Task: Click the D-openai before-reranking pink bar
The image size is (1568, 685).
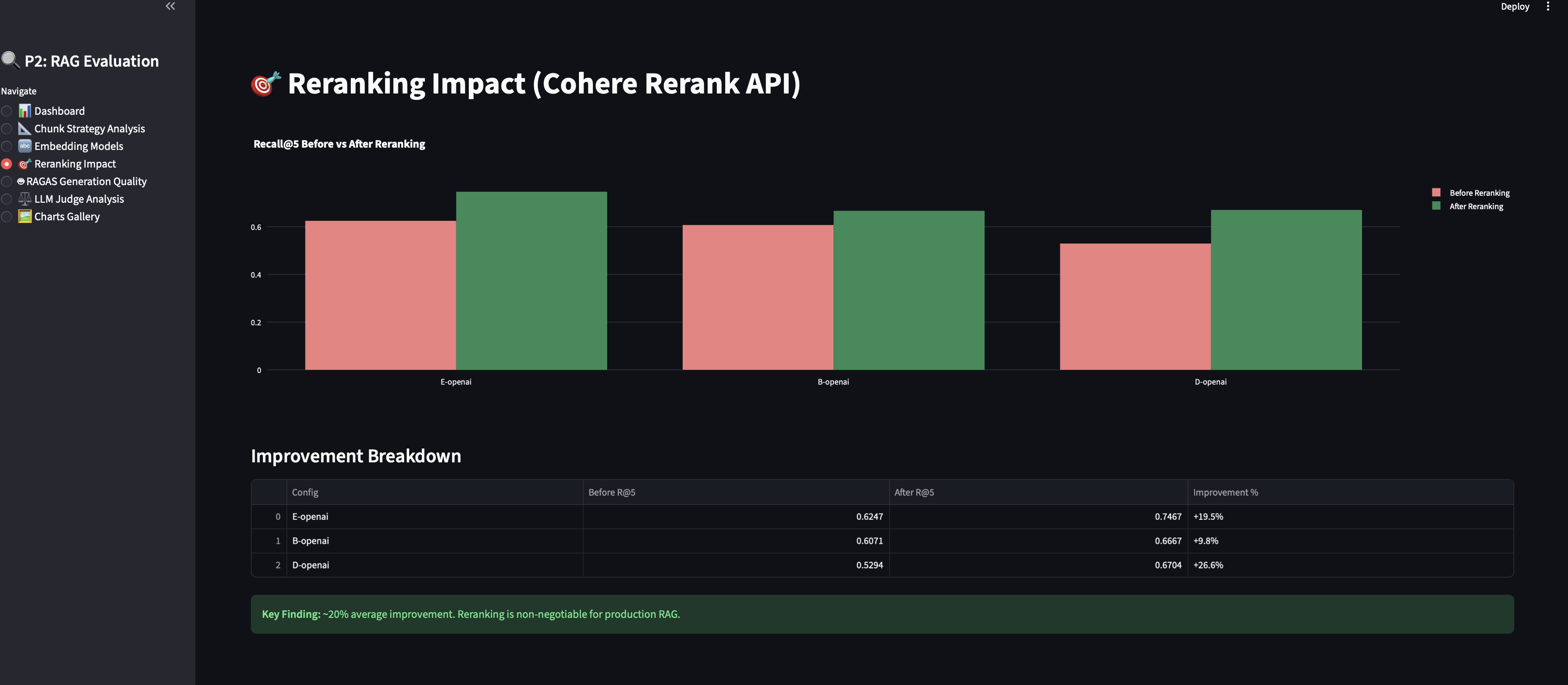Action: [1135, 306]
